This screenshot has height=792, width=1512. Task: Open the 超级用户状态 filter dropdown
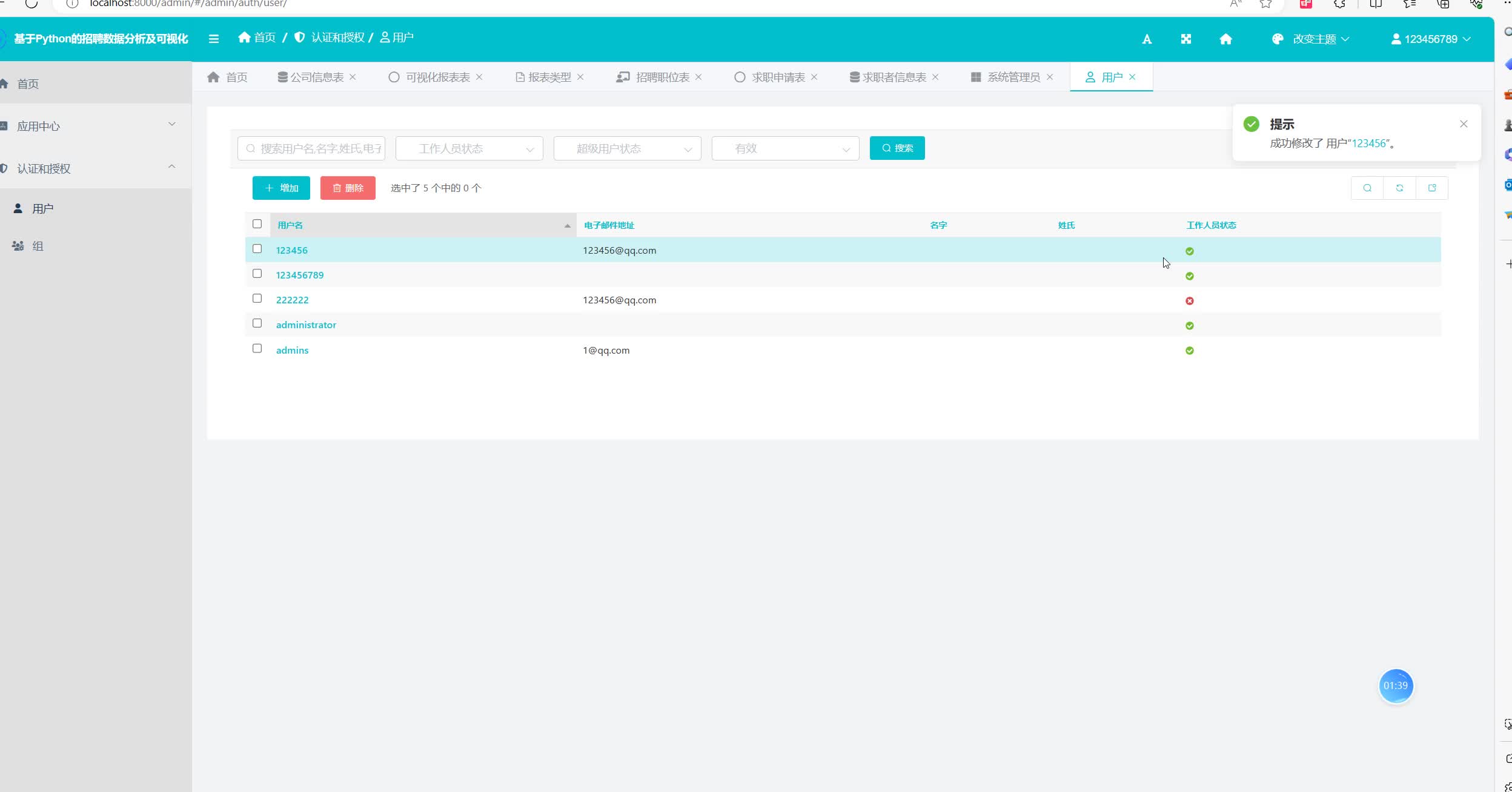pyautogui.click(x=628, y=148)
